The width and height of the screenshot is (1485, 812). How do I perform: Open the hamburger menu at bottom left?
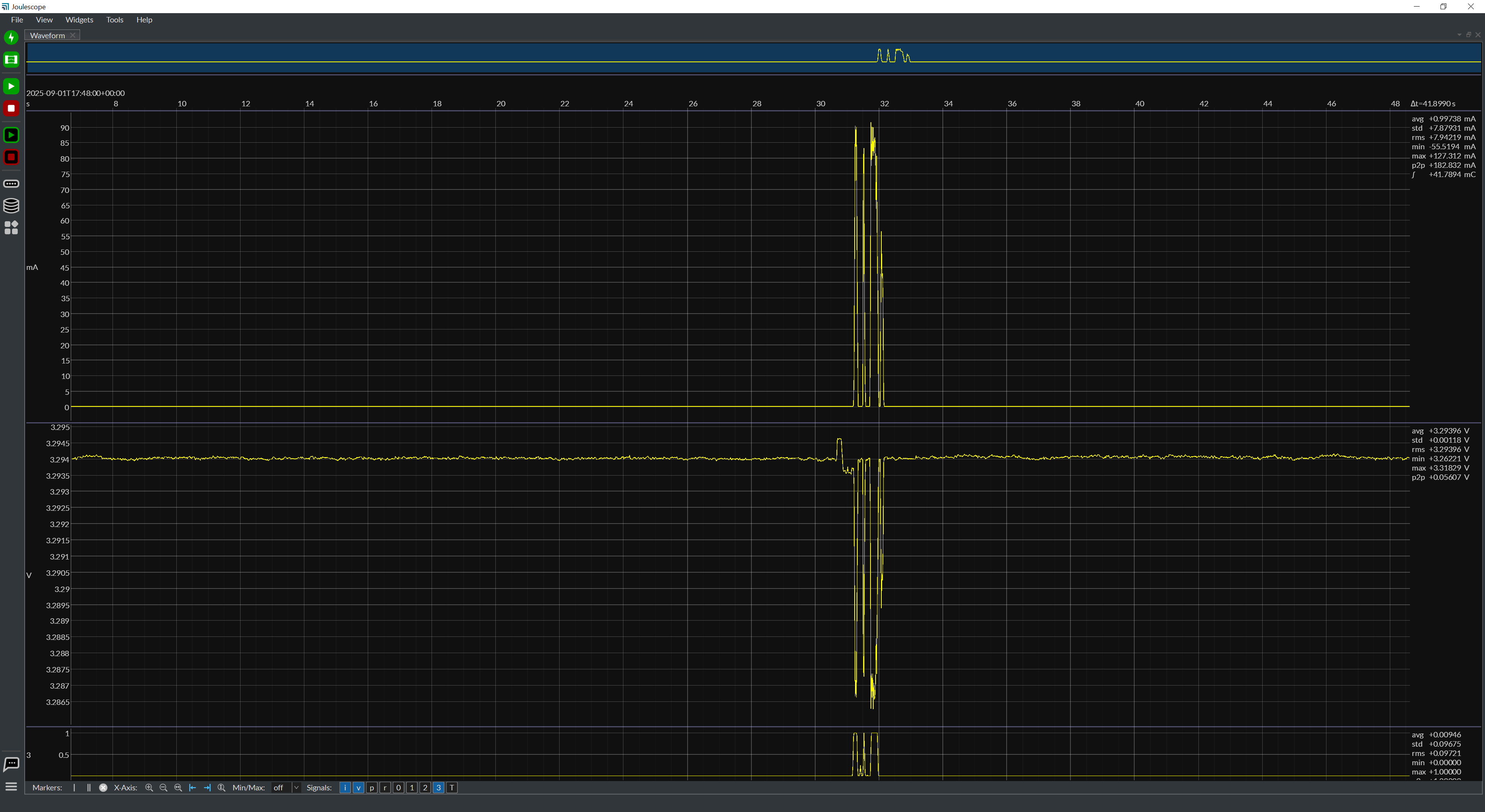click(11, 786)
